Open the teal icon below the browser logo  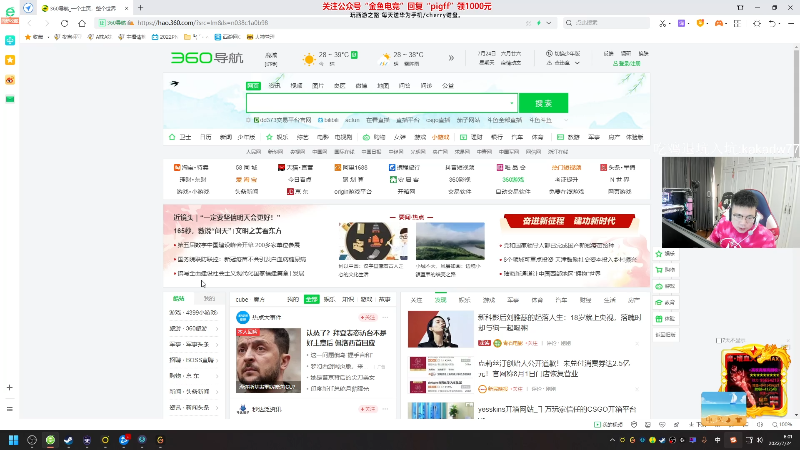(x=10, y=40)
